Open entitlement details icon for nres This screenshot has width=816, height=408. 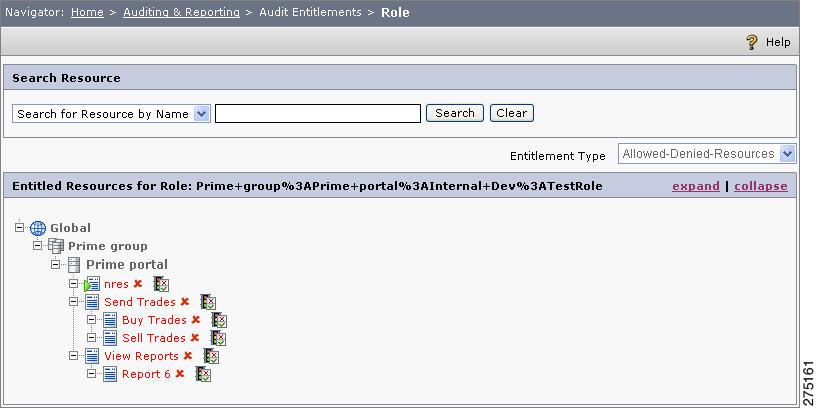161,284
